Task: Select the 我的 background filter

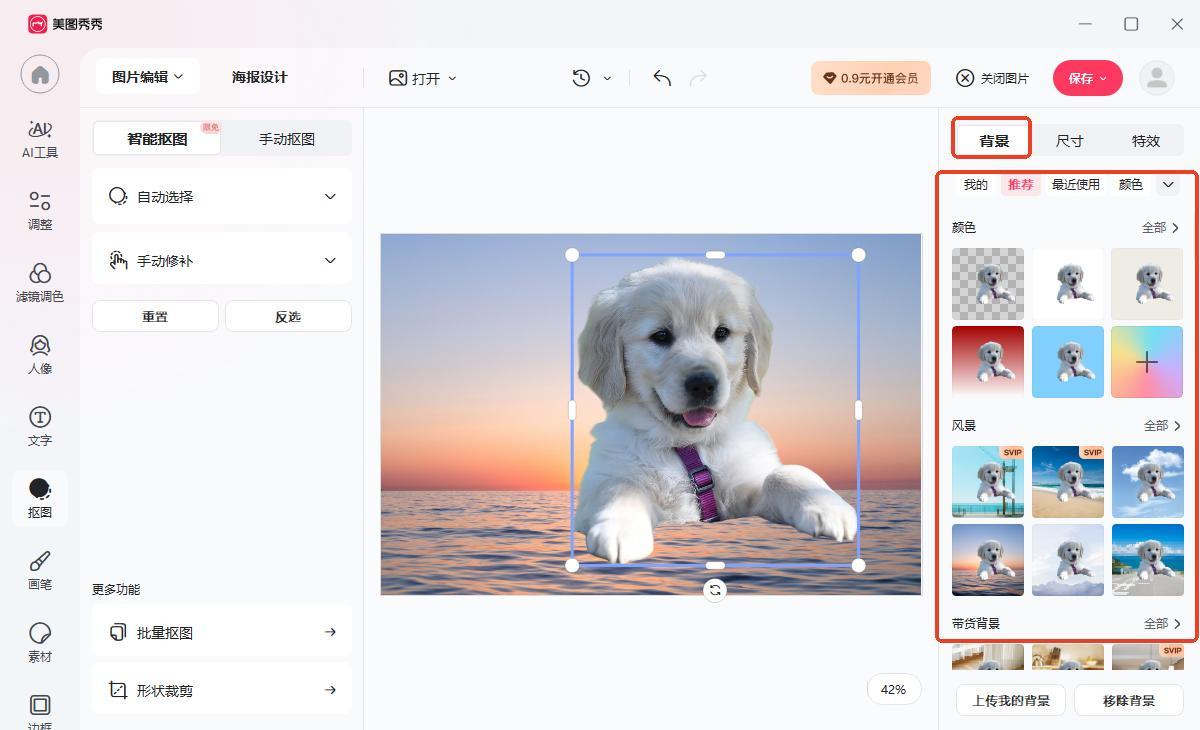Action: 975,185
